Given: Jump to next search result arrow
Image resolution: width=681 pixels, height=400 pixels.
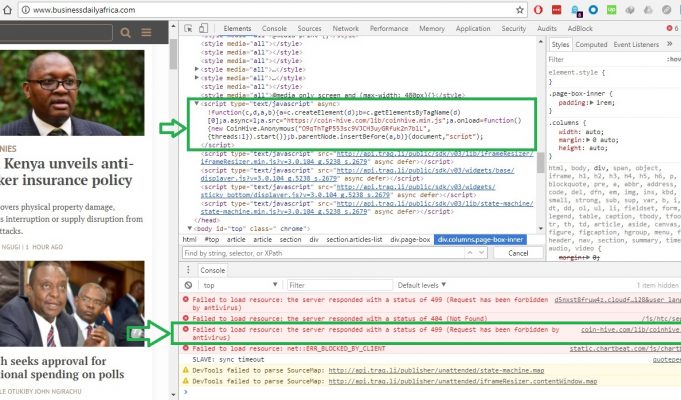Looking at the screenshot, I should [x=481, y=253].
